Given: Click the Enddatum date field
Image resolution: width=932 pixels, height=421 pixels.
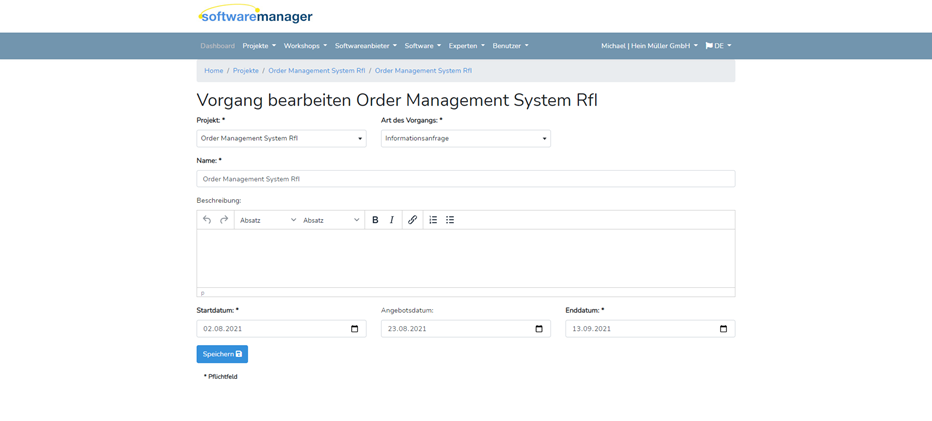Looking at the screenshot, I should point(650,329).
